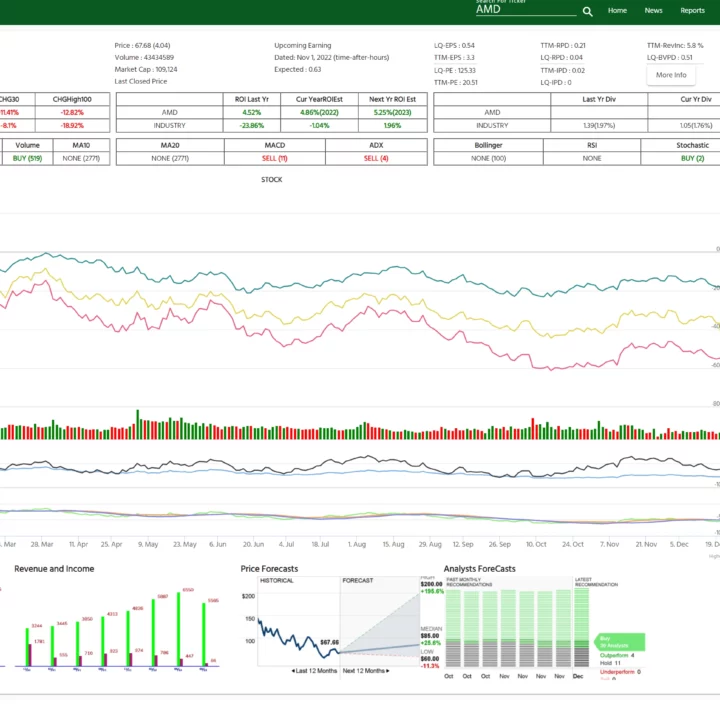Select the 'Price : 67.68 (4.04)' text
The height and width of the screenshot is (720, 720).
142,45
